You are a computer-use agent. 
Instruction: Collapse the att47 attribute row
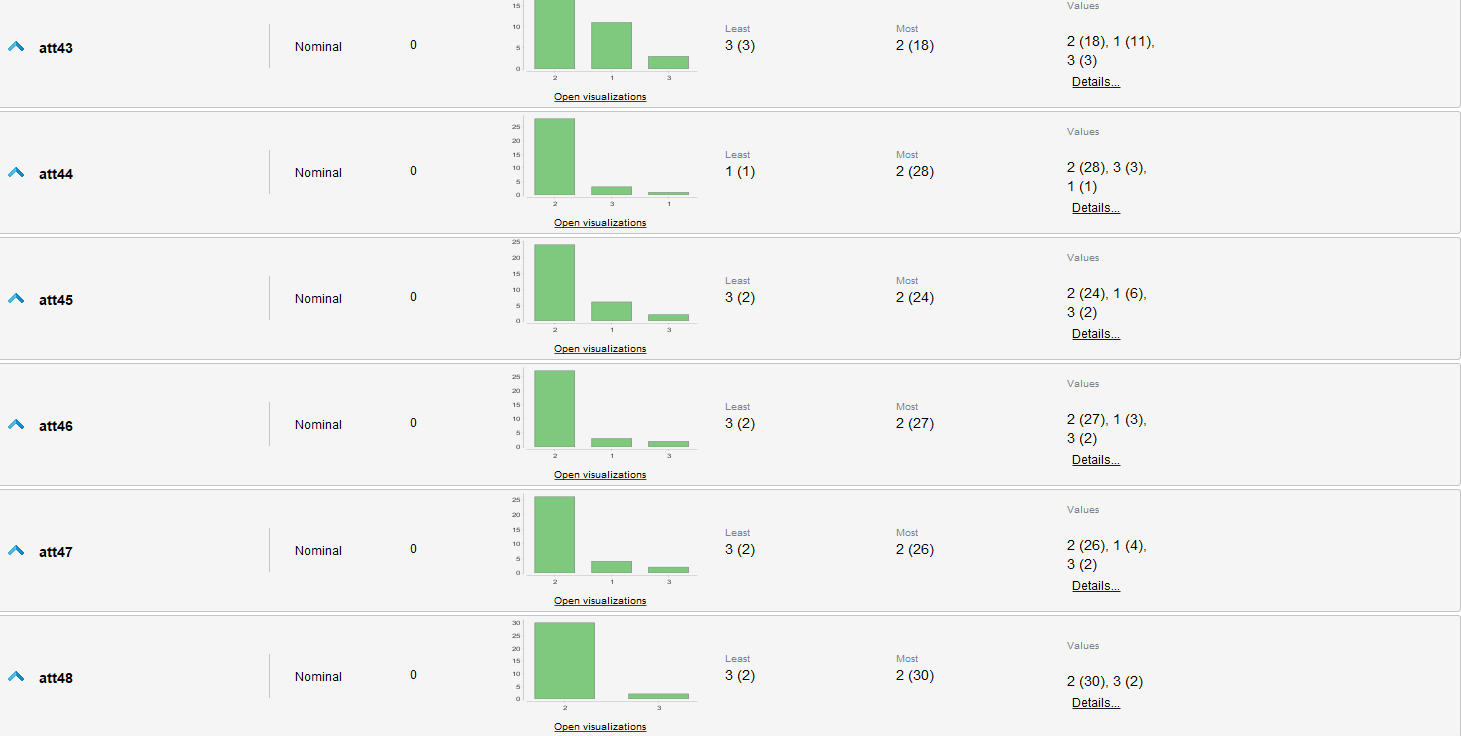pyautogui.click(x=16, y=551)
